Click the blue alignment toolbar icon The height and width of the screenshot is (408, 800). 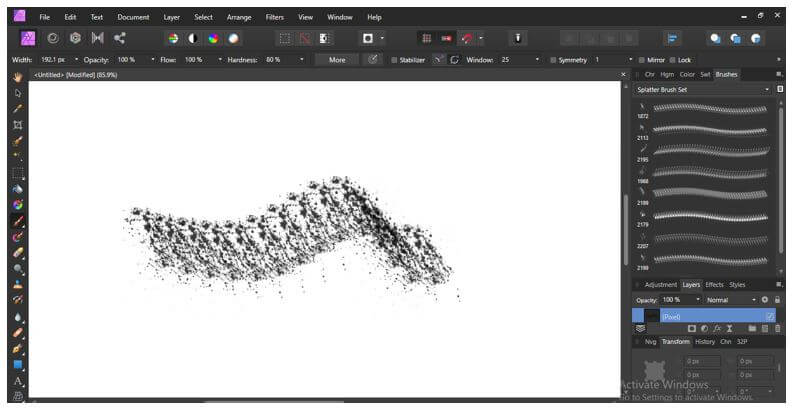(x=672, y=38)
